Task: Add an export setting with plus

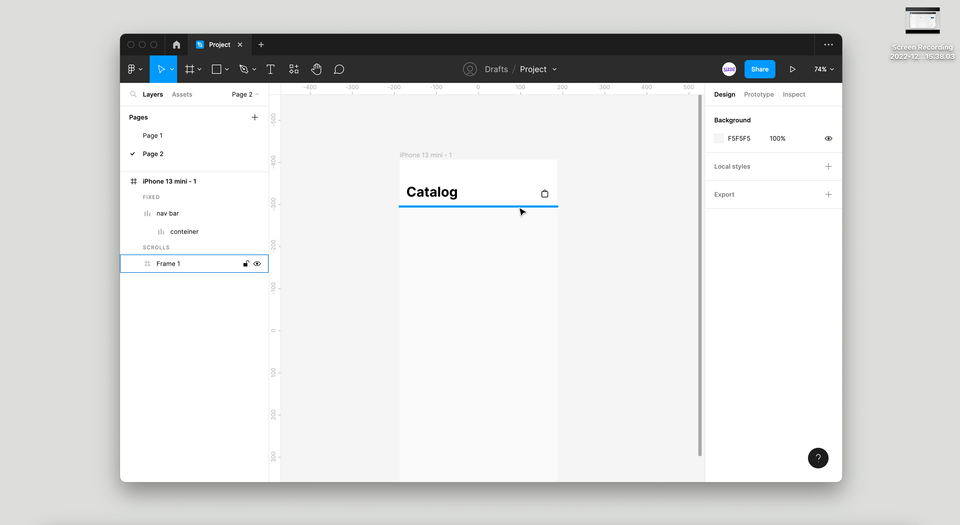Action: (x=828, y=195)
